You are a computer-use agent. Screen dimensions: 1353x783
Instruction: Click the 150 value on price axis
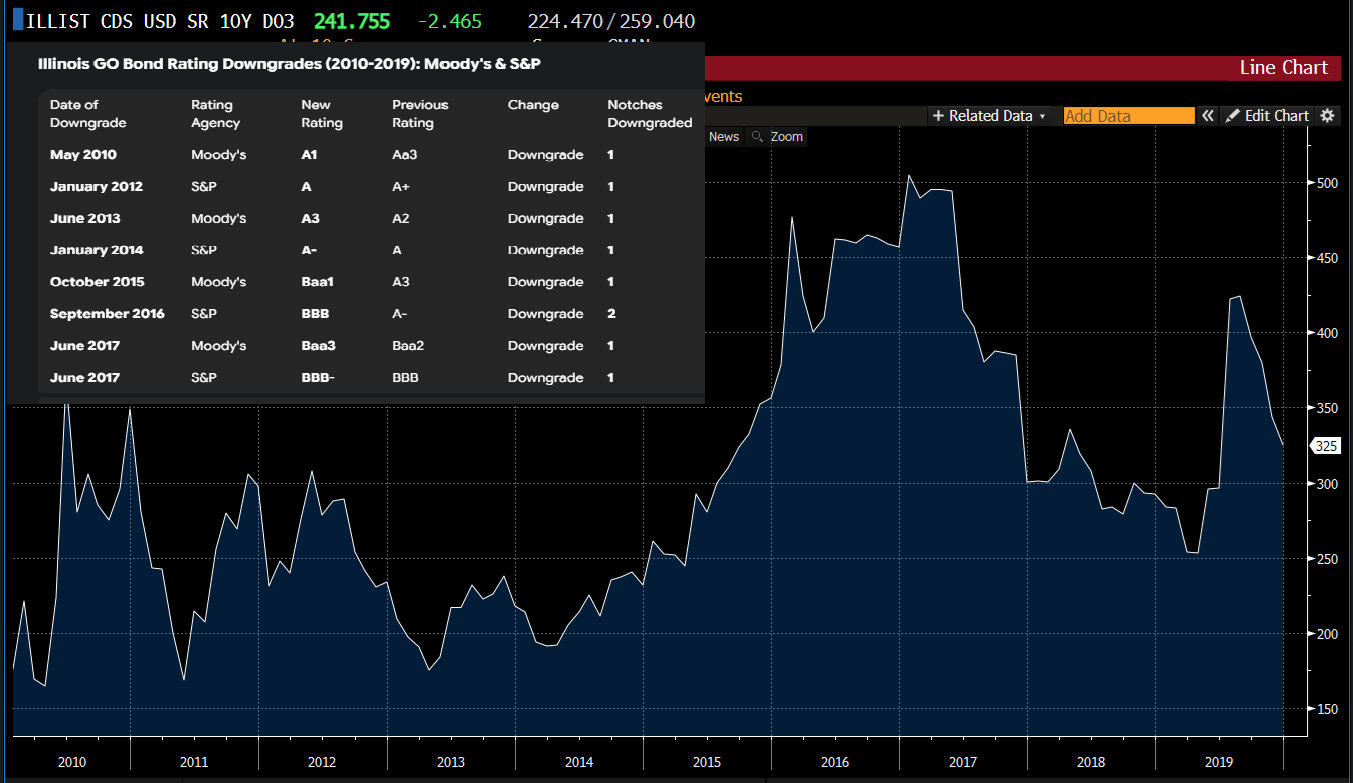(1326, 709)
